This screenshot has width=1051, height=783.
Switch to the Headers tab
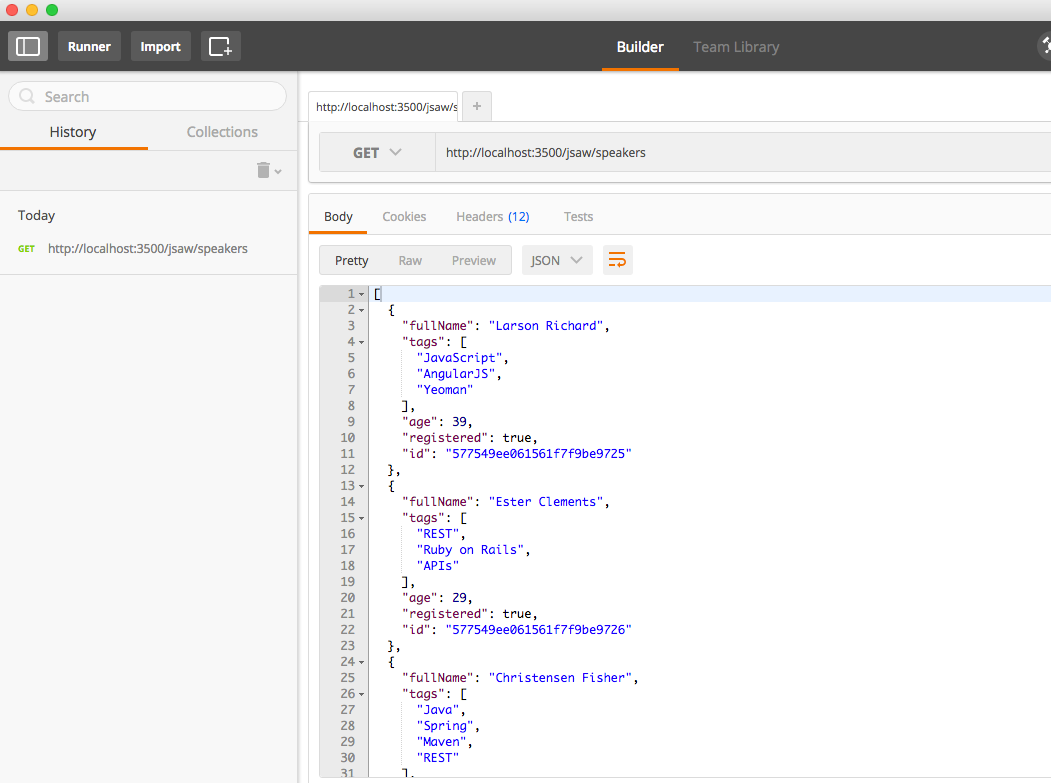[x=493, y=216]
